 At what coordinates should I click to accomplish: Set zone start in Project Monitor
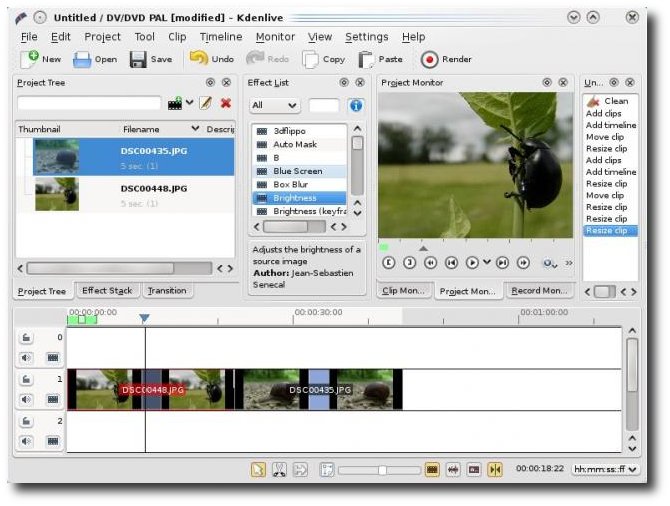click(388, 262)
